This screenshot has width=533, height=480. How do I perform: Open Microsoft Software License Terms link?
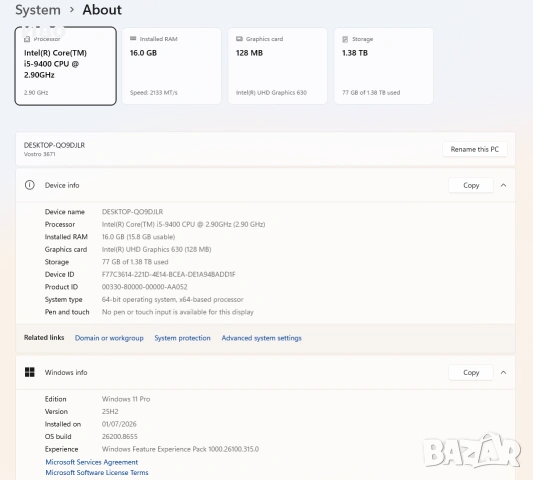(x=97, y=473)
